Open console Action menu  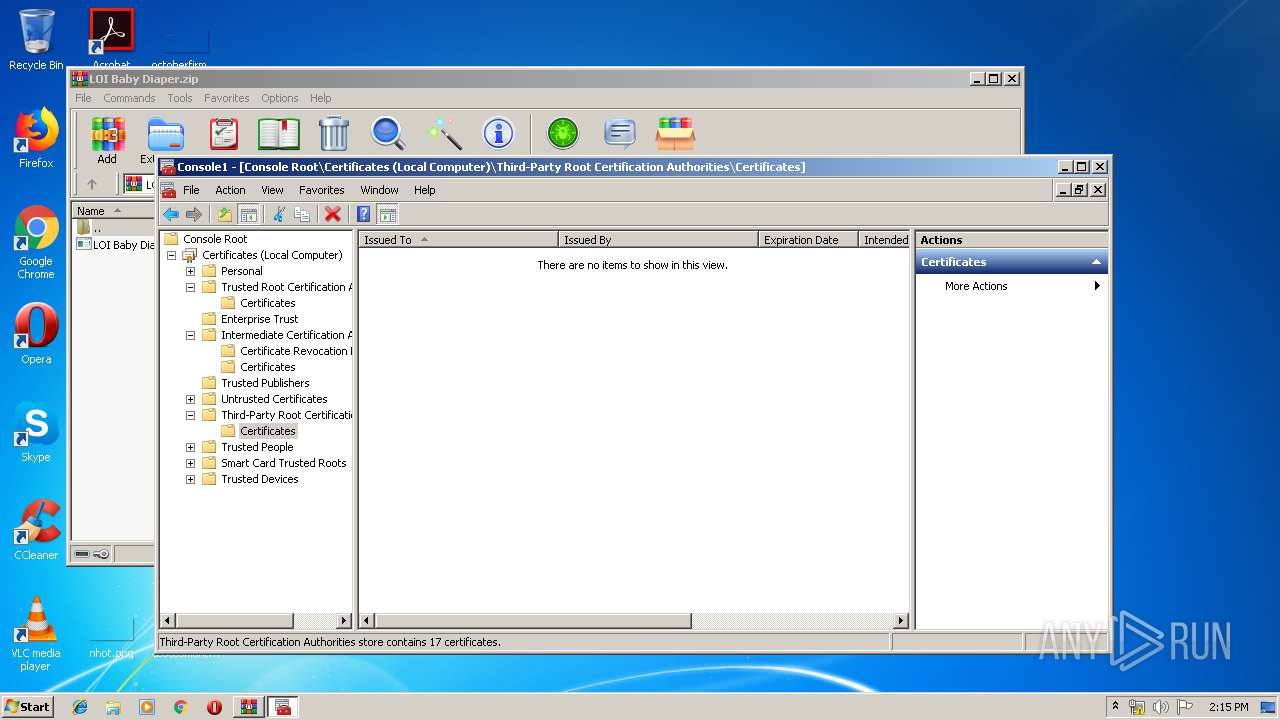tap(230, 190)
